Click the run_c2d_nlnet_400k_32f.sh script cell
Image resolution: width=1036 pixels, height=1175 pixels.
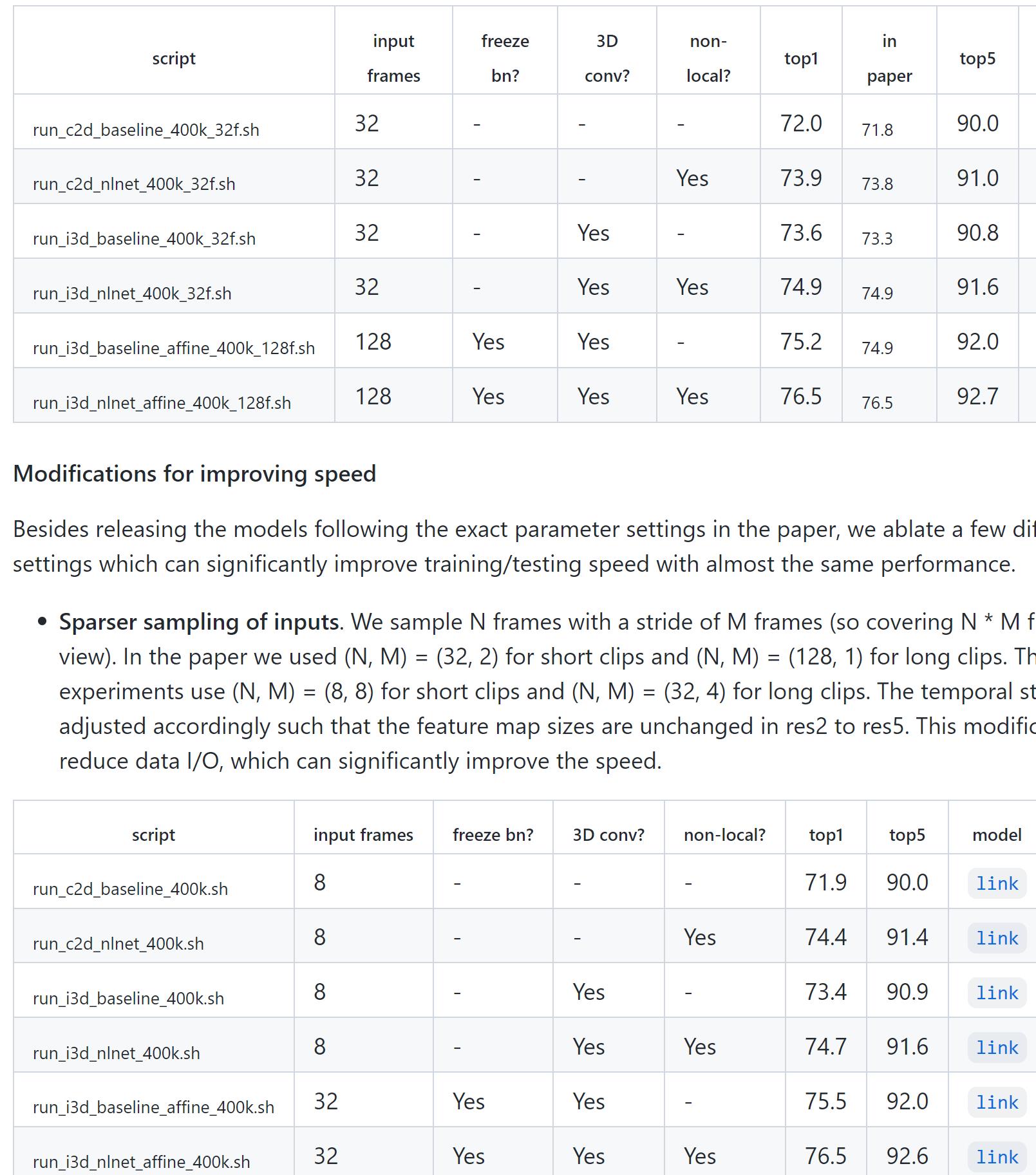pyautogui.click(x=134, y=184)
